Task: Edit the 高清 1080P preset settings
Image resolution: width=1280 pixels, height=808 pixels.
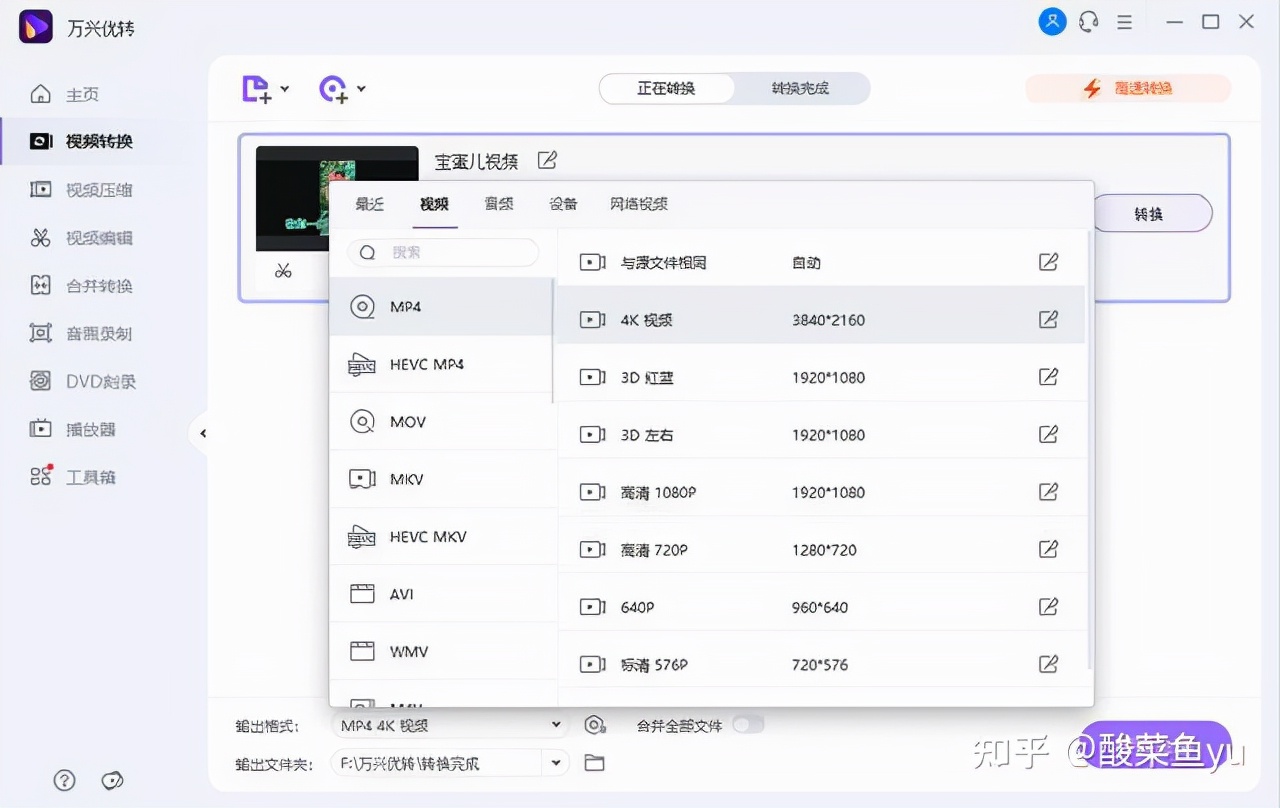Action: (x=1048, y=491)
